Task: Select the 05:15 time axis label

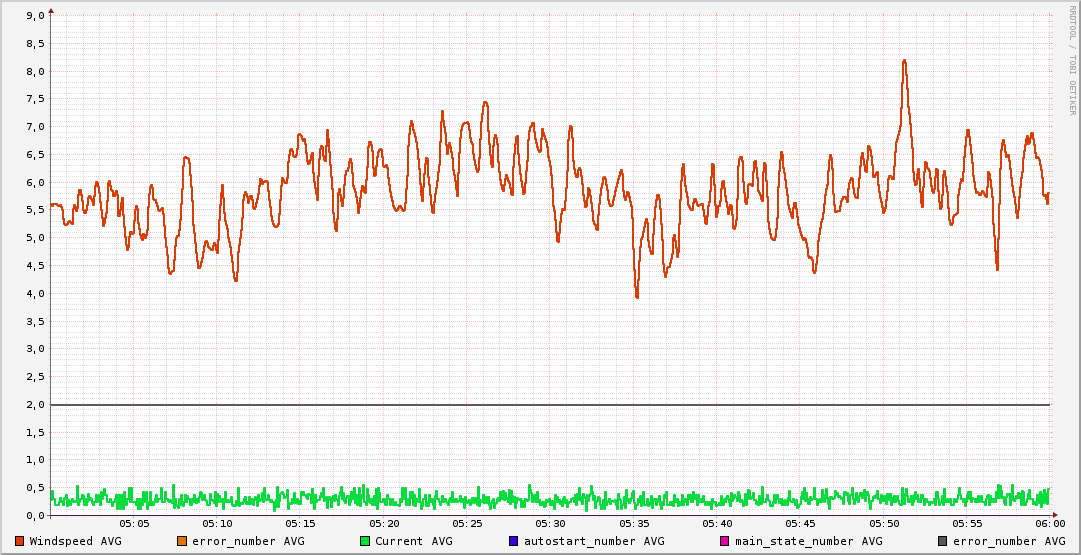Action: (x=300, y=524)
